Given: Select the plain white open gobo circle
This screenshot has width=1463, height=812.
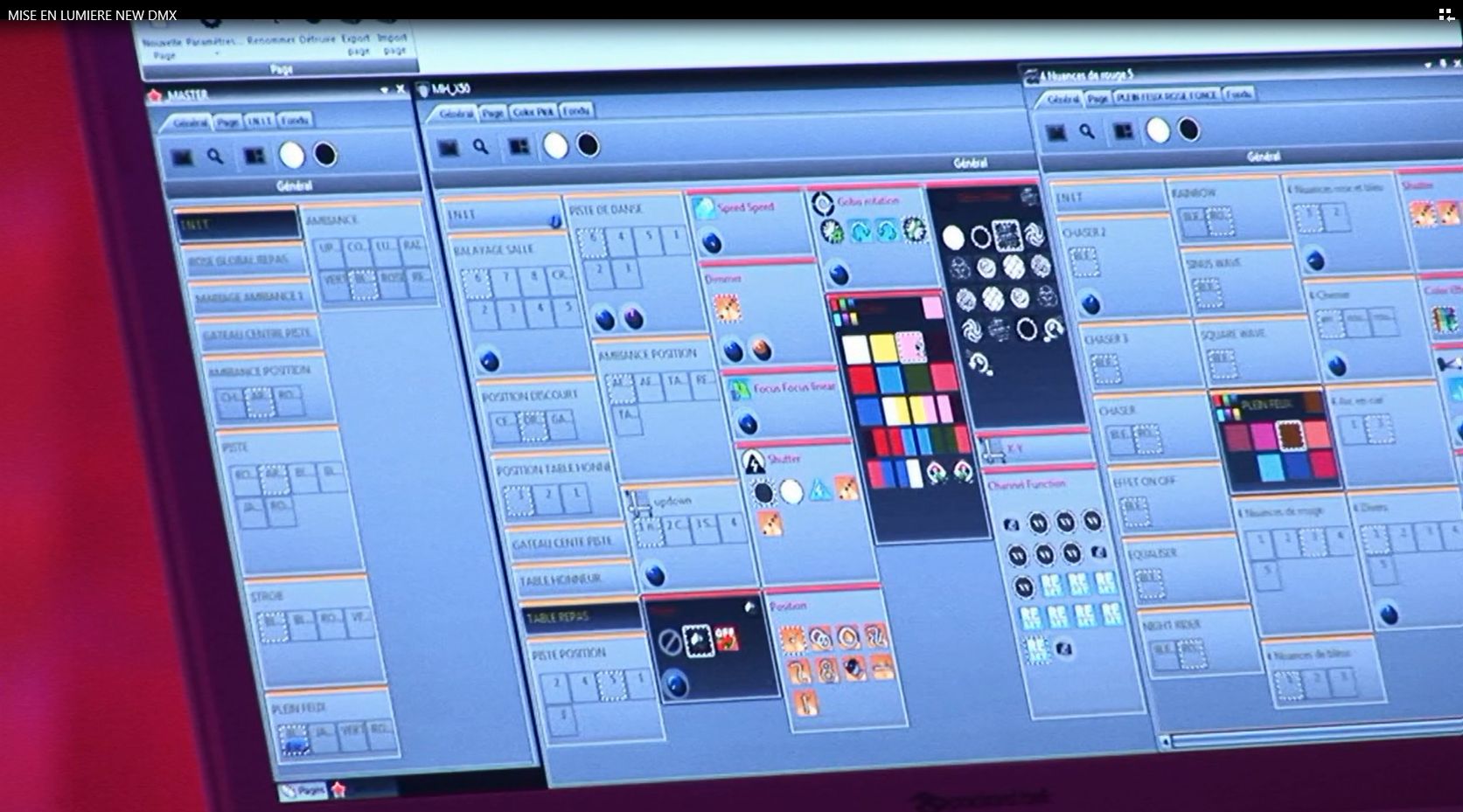Looking at the screenshot, I should (x=953, y=237).
